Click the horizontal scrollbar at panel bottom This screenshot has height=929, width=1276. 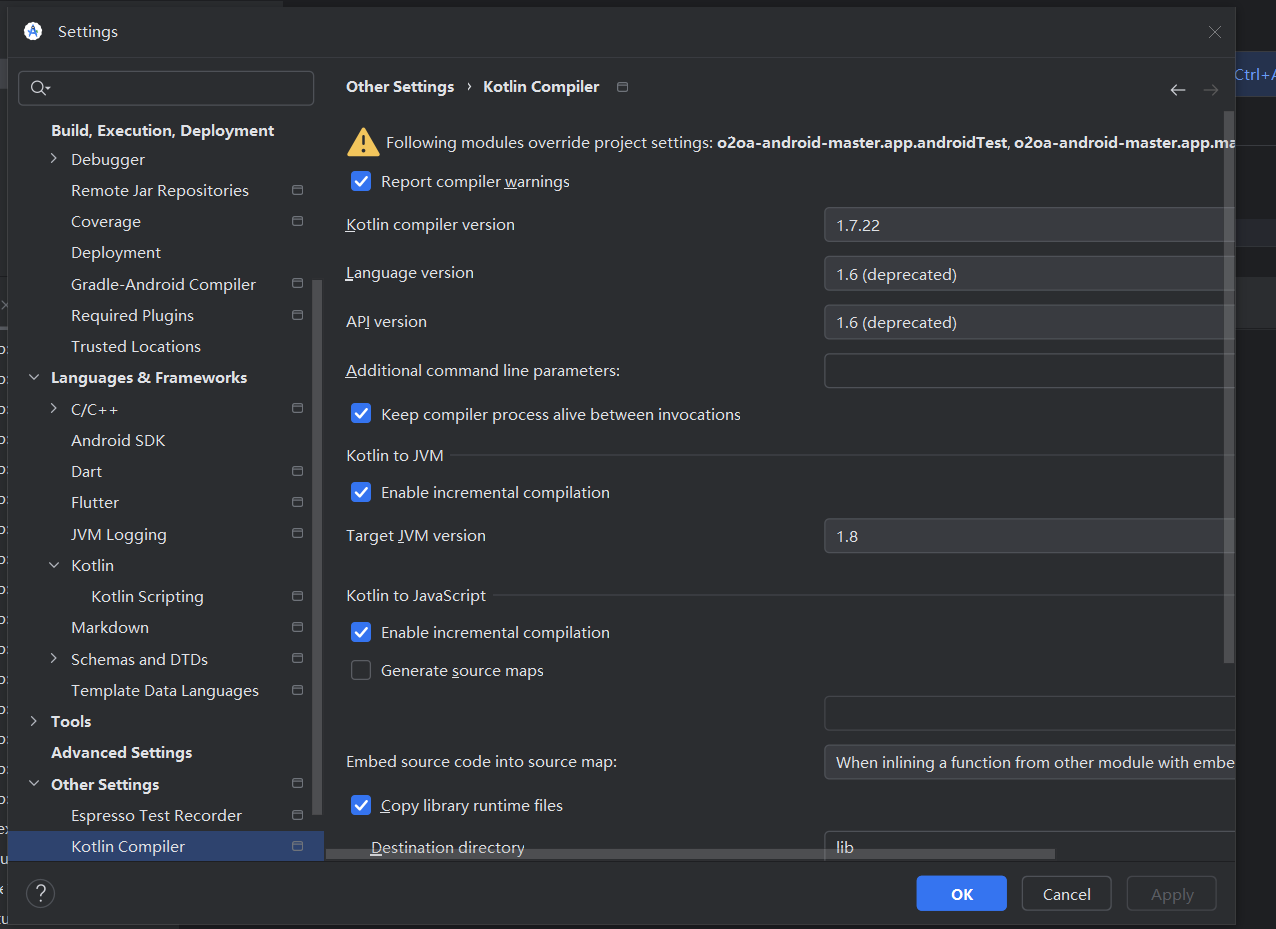(690, 854)
